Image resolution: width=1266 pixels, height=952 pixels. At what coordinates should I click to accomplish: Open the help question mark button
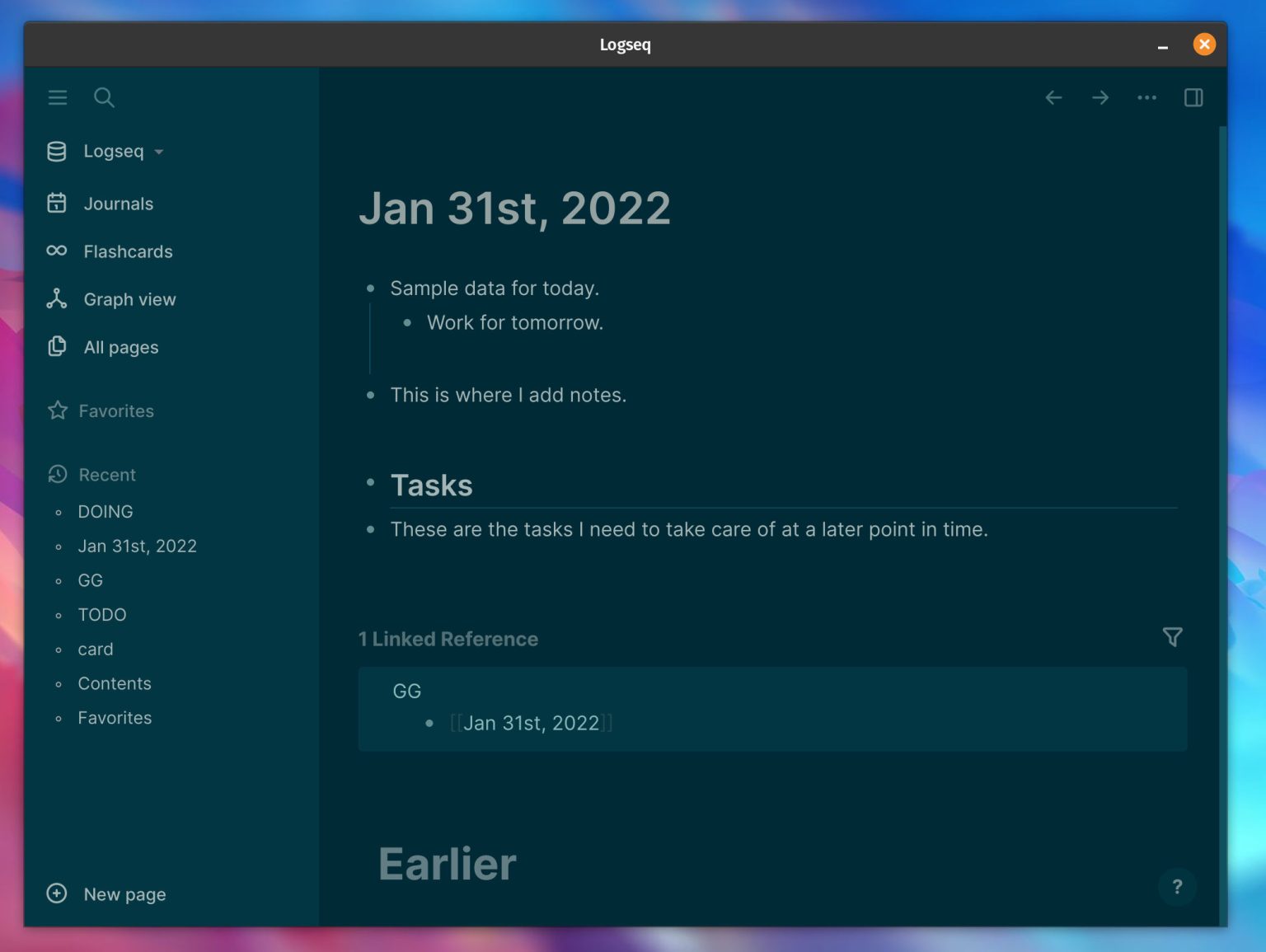(x=1177, y=888)
